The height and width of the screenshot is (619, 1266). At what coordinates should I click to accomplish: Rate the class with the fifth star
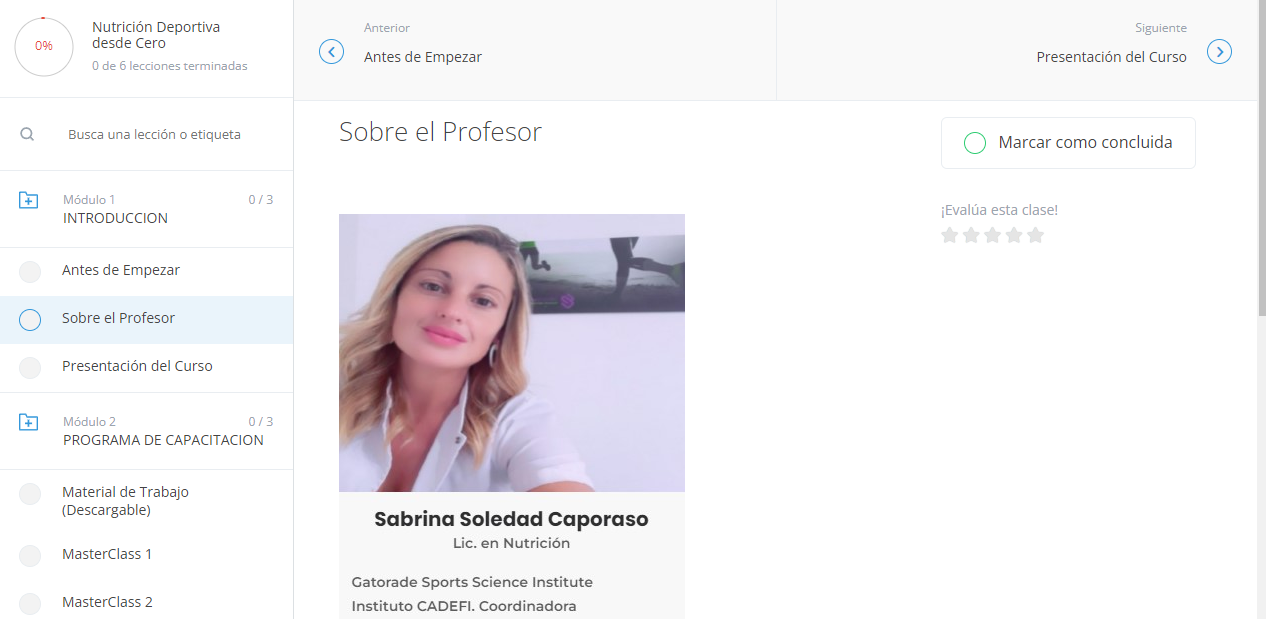[x=1035, y=235]
